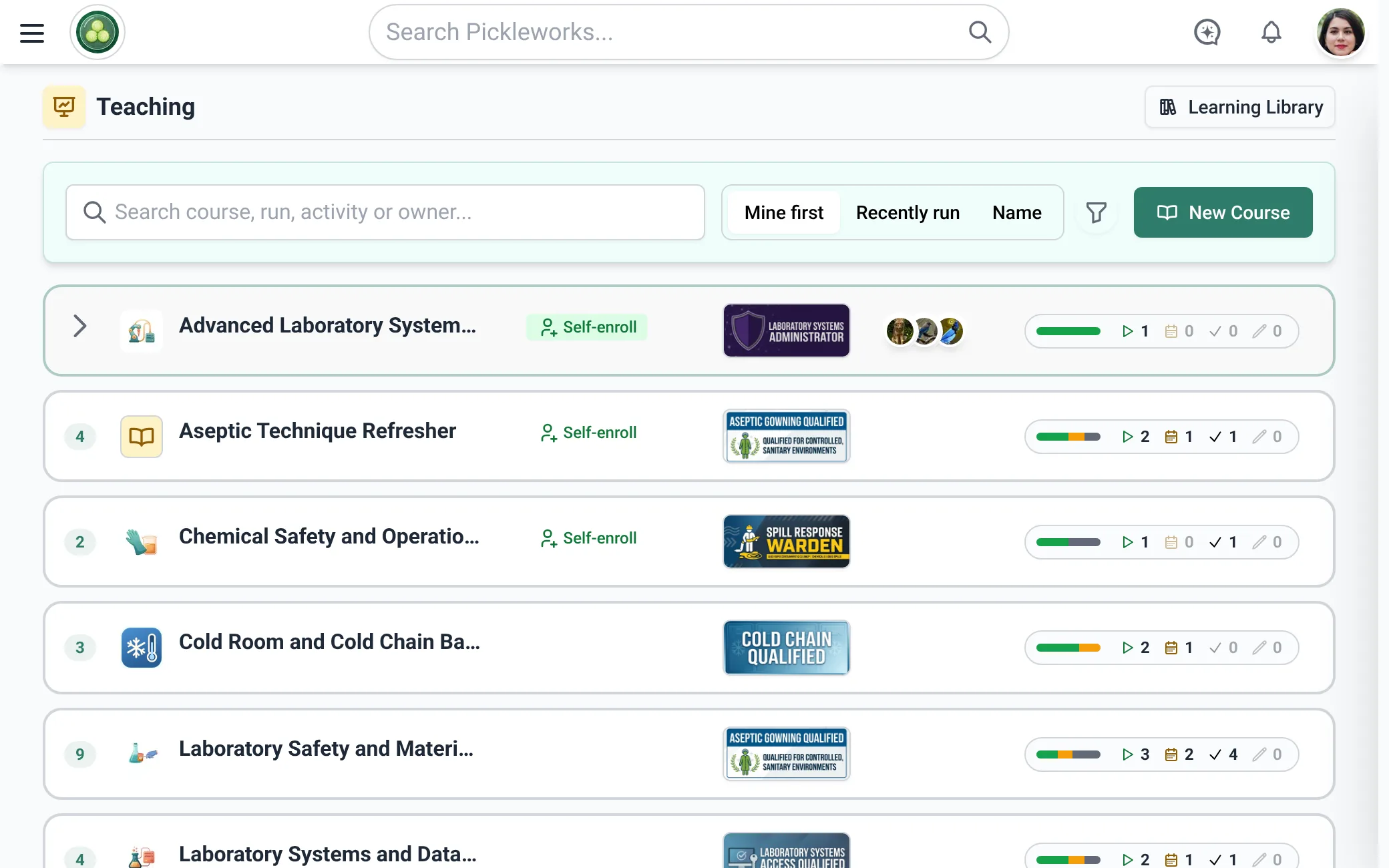The width and height of the screenshot is (1389, 868).
Task: Click the Cold Room course progress bar
Action: 1068,648
